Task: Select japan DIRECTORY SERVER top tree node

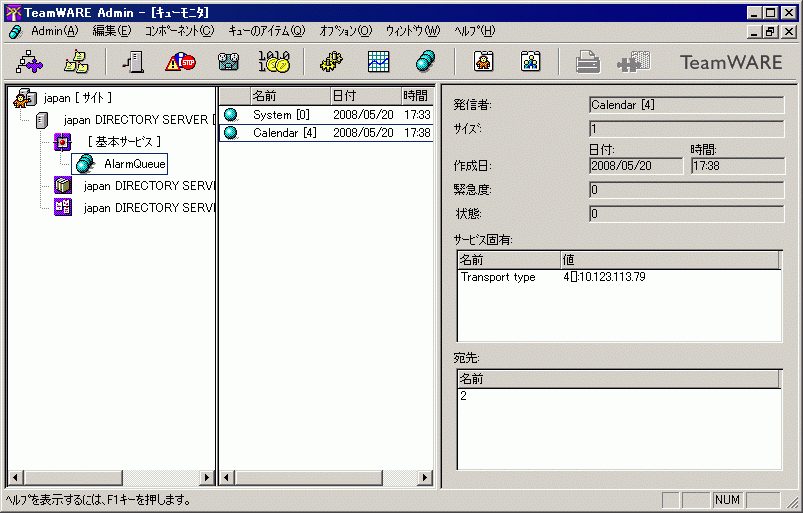Action: [x=138, y=120]
